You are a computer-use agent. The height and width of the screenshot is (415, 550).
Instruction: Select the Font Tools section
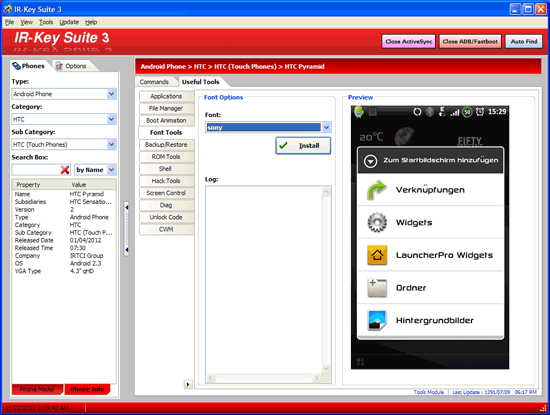166,133
